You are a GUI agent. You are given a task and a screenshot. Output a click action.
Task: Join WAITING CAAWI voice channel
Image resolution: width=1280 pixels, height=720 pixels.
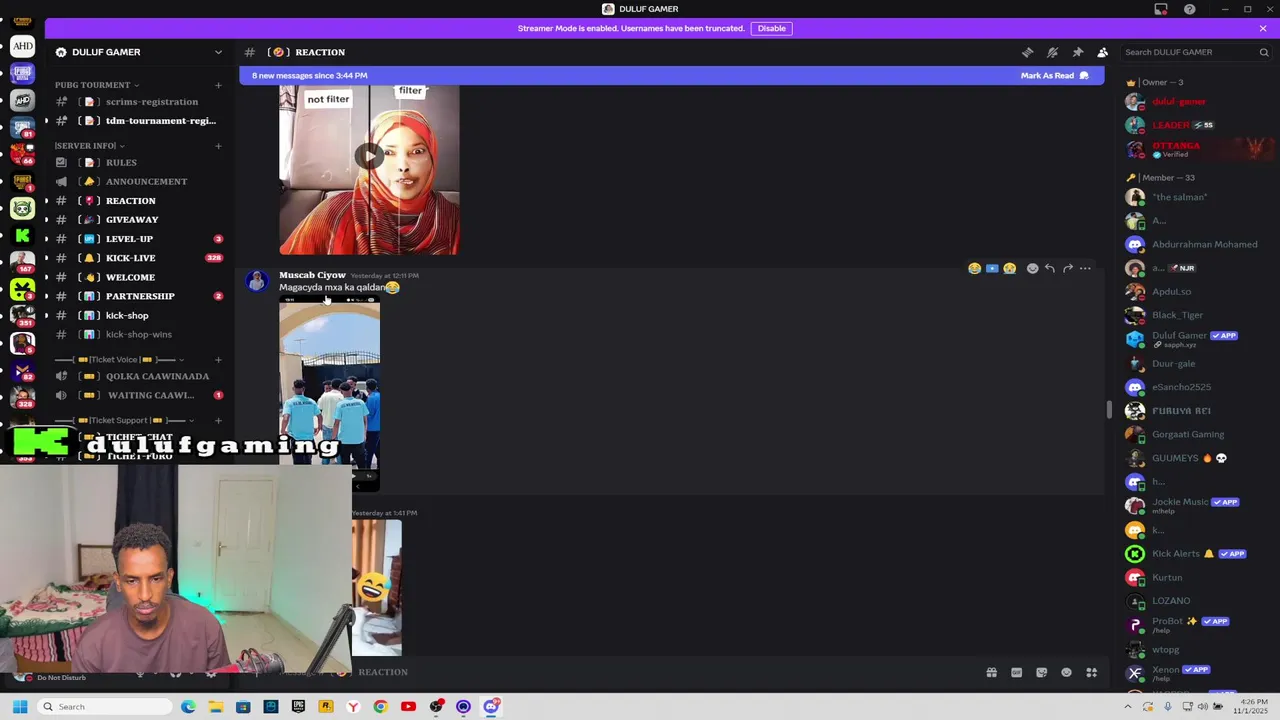coord(139,395)
